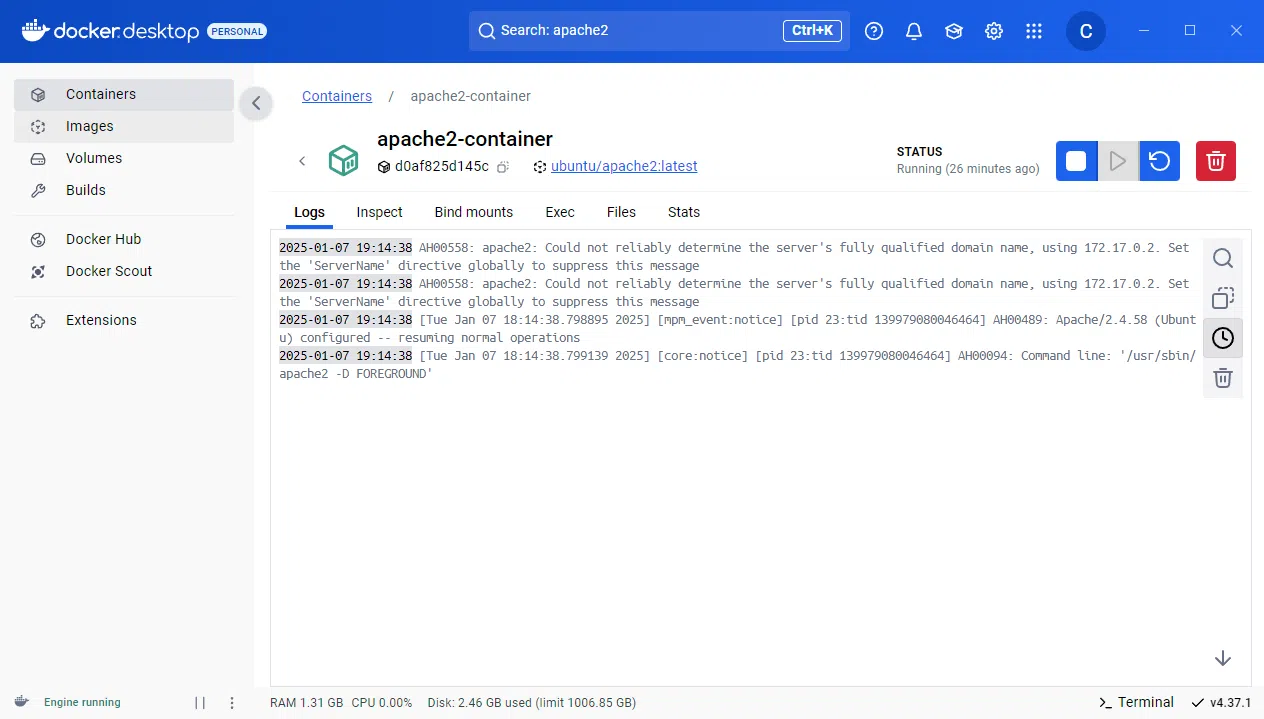Collapse the left sidebar with the chevron
1264x719 pixels.
point(256,103)
